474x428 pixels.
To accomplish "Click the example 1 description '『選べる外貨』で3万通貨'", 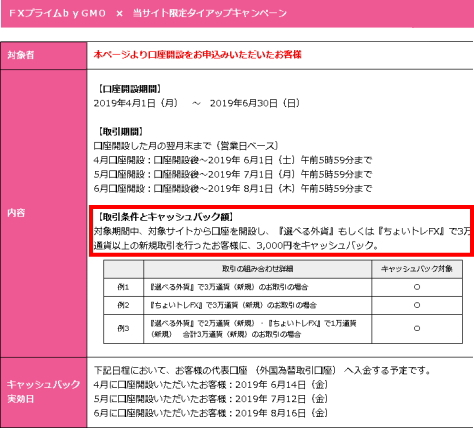I will (229, 287).
